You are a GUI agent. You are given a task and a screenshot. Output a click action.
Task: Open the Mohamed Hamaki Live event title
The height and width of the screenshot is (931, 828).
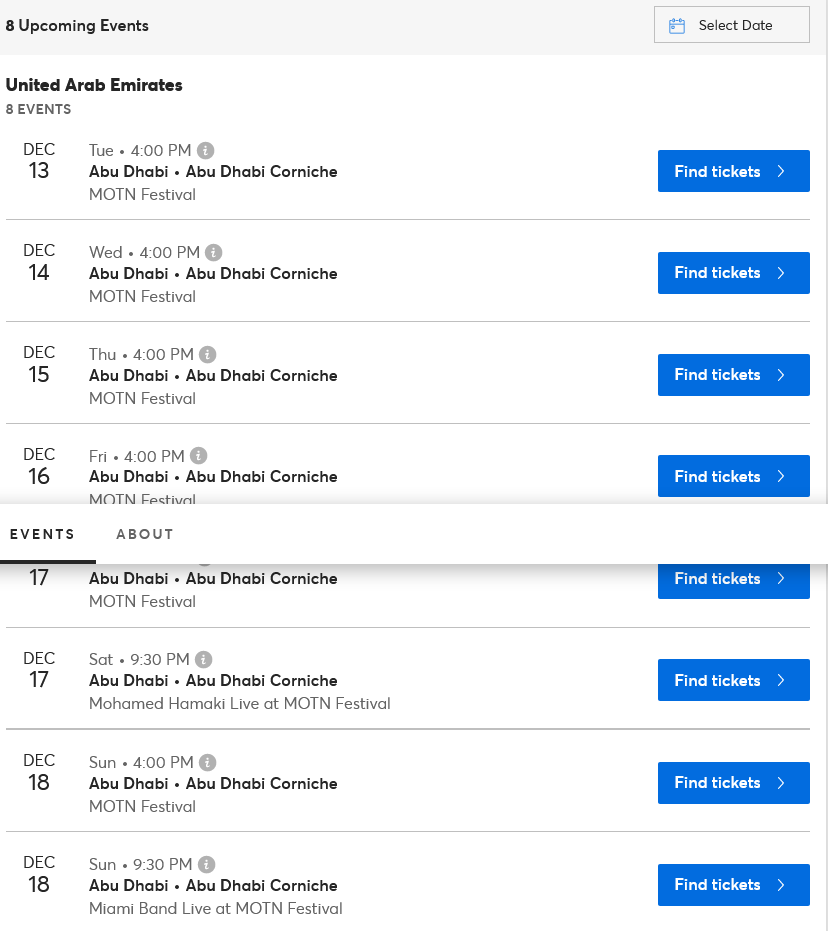(240, 704)
